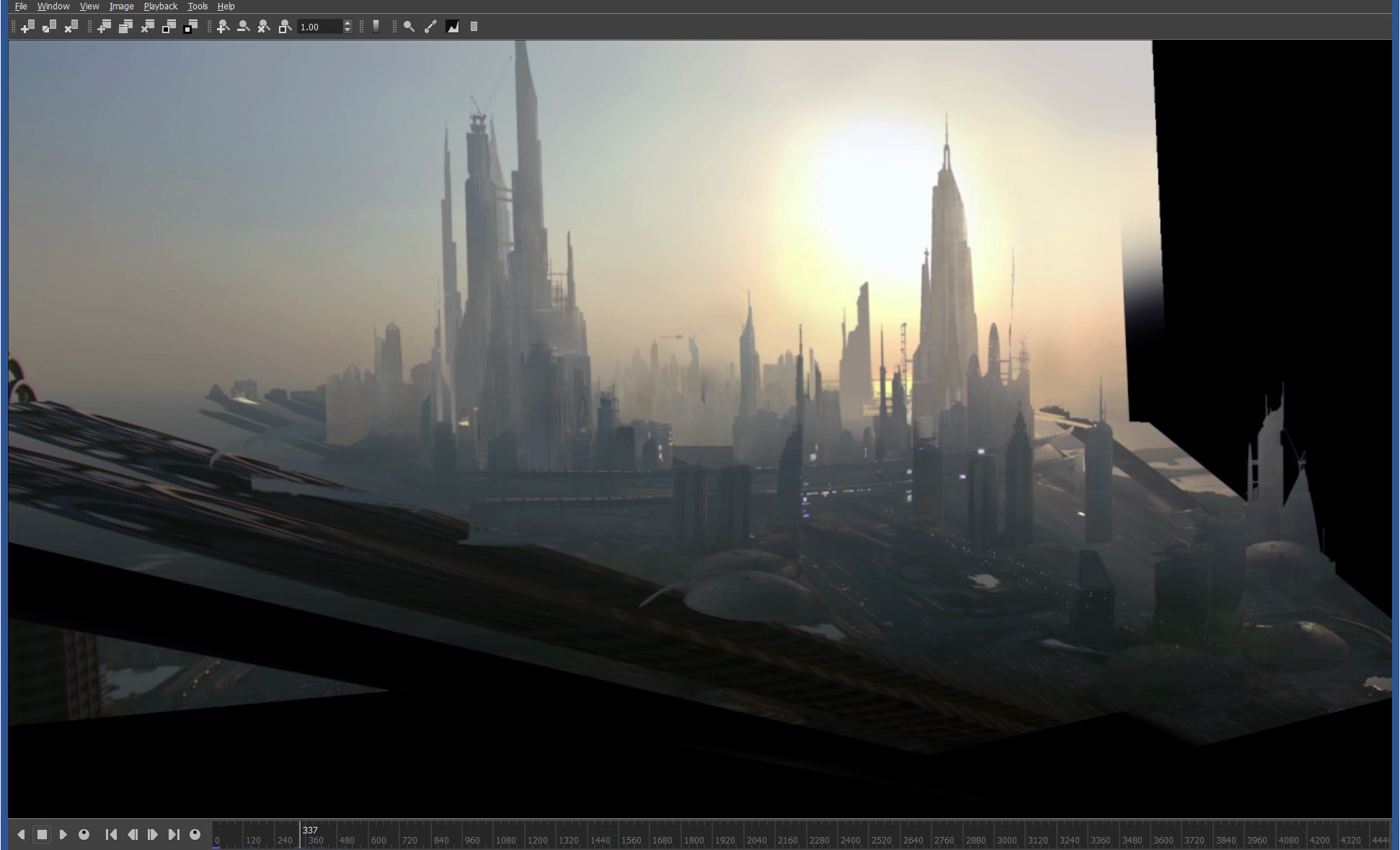Click frame 2880 on the timeline
Screen dimensions: 1400x850
coord(975,840)
